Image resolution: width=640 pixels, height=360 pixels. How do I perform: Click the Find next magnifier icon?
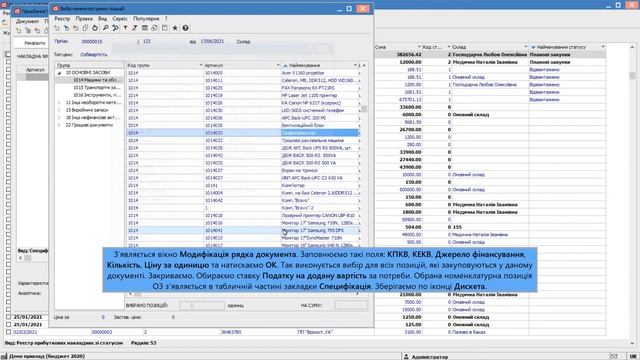pos(115,28)
